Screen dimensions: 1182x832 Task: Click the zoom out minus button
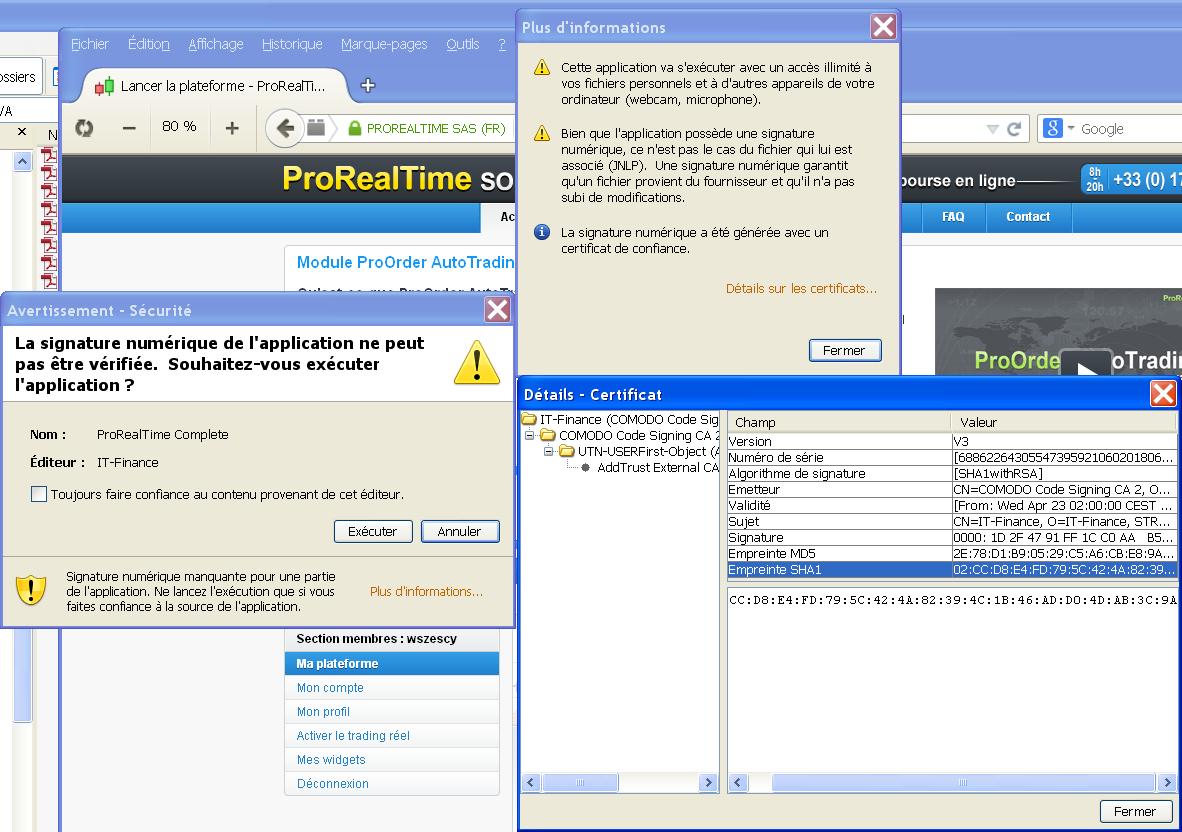129,128
